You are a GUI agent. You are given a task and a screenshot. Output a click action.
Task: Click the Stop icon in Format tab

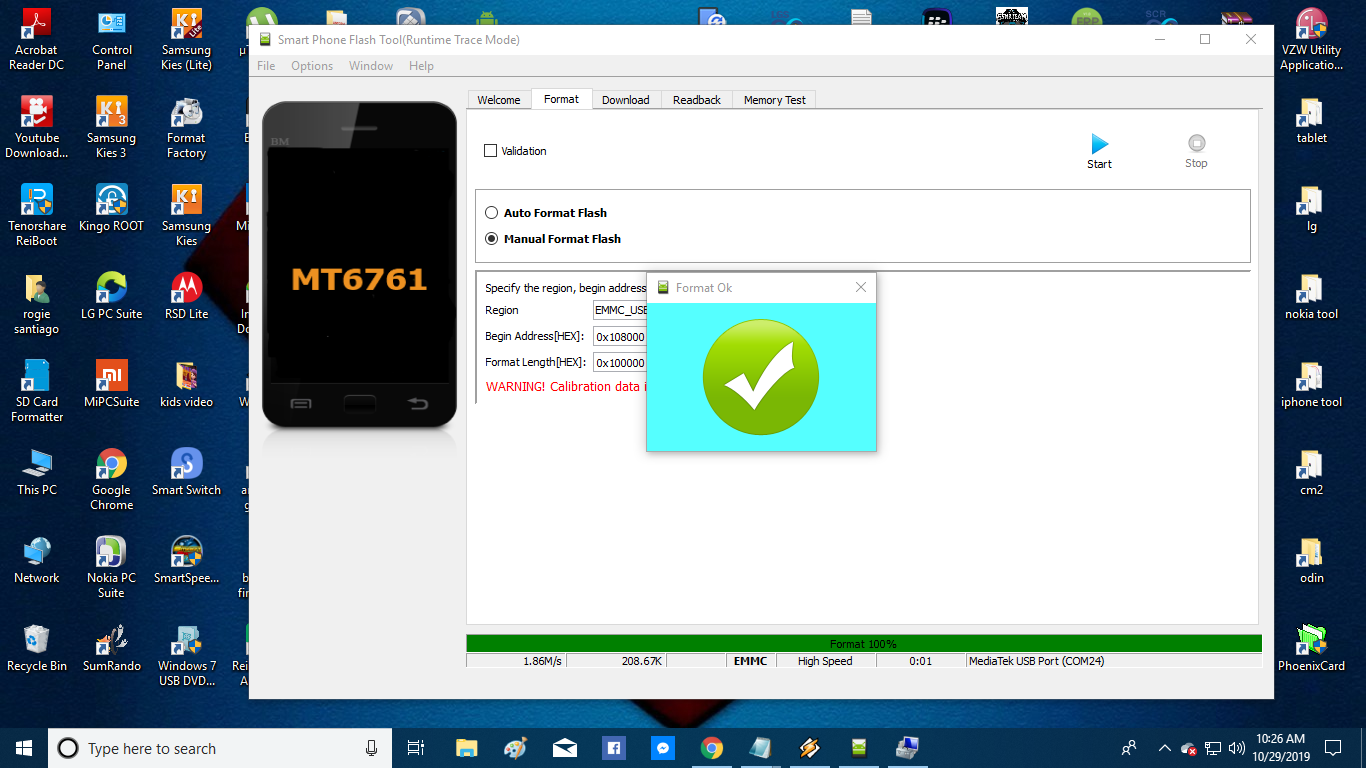click(x=1196, y=143)
